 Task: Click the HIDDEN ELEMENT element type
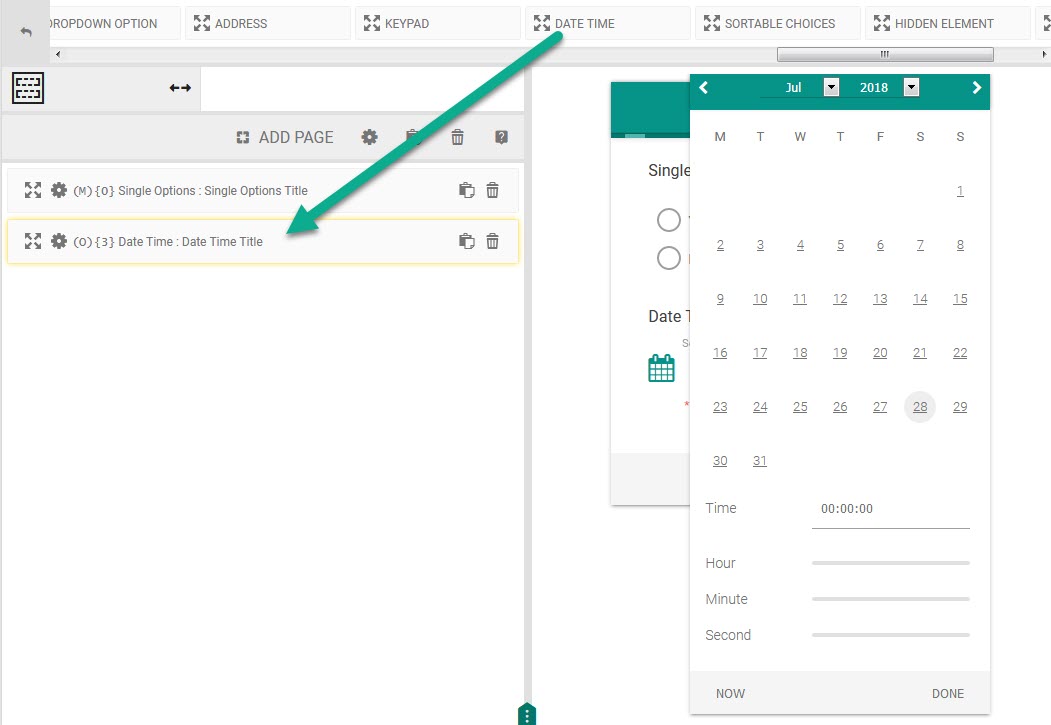tap(948, 23)
